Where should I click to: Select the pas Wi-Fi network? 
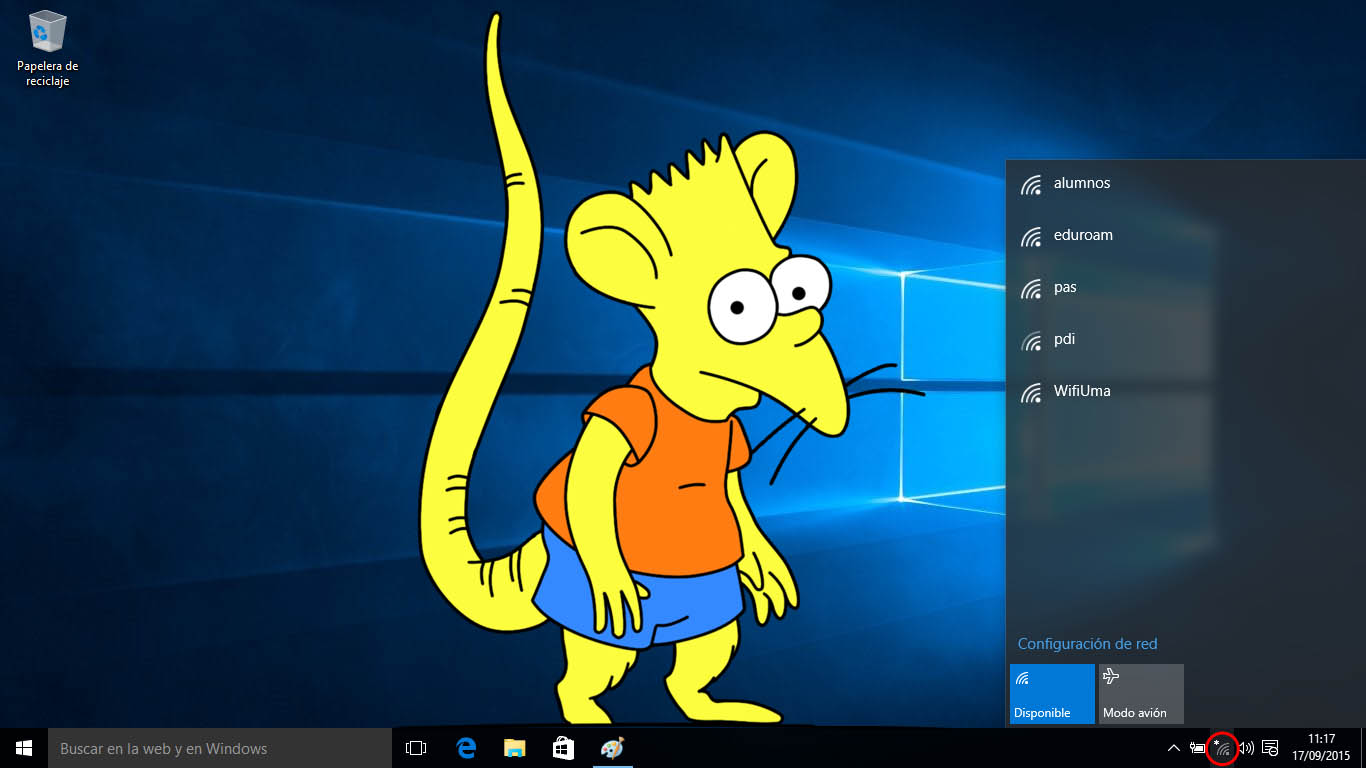(x=1185, y=288)
